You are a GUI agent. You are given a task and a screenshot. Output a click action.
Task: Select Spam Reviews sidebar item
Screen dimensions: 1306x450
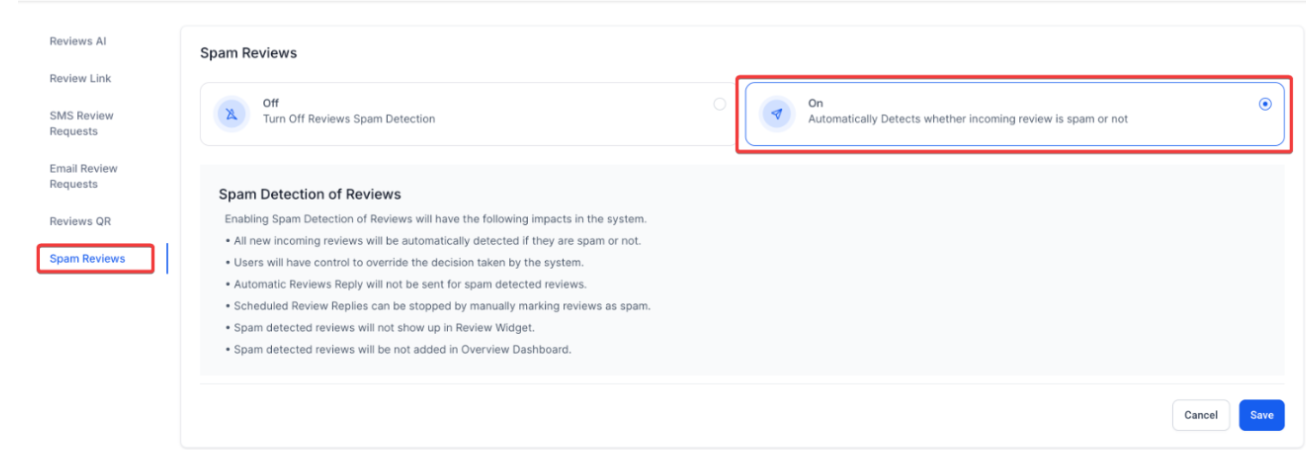point(88,259)
